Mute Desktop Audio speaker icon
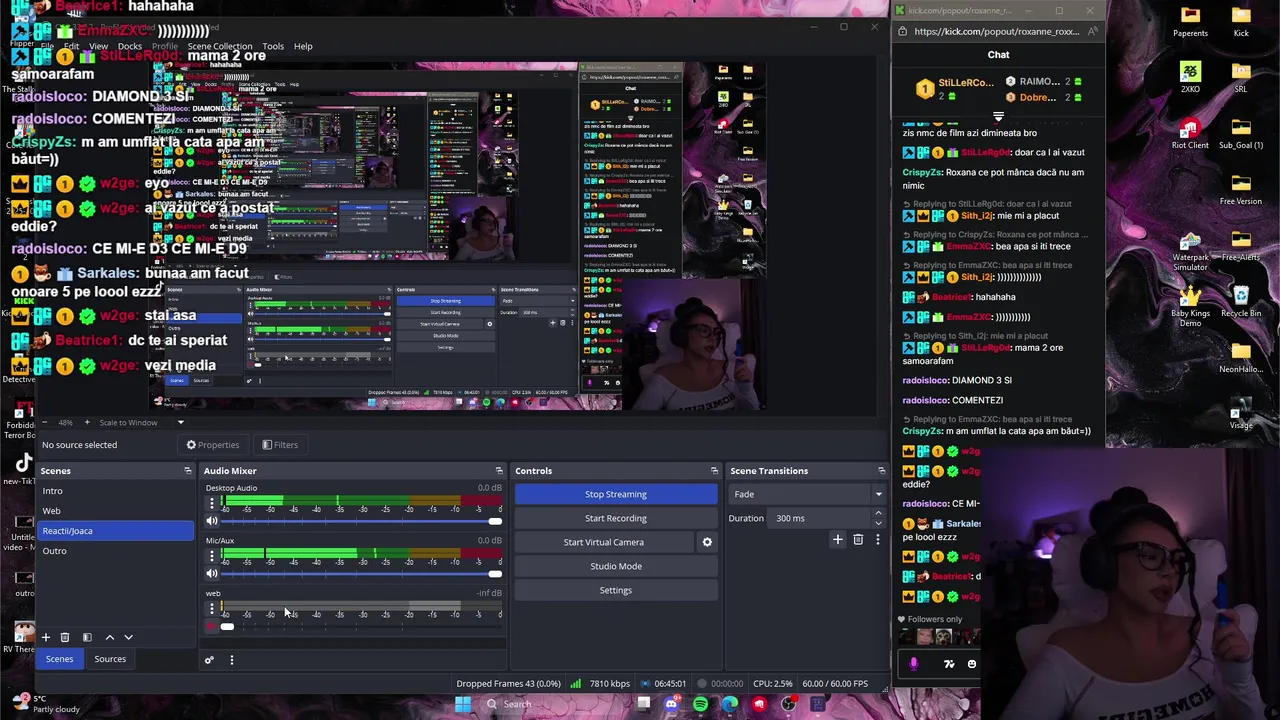This screenshot has height=720, width=1280. pos(211,521)
